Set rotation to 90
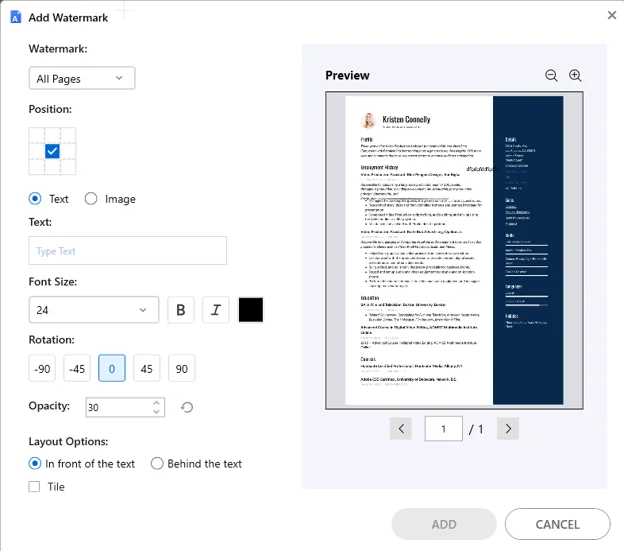This screenshot has height=551, width=624. 181,368
